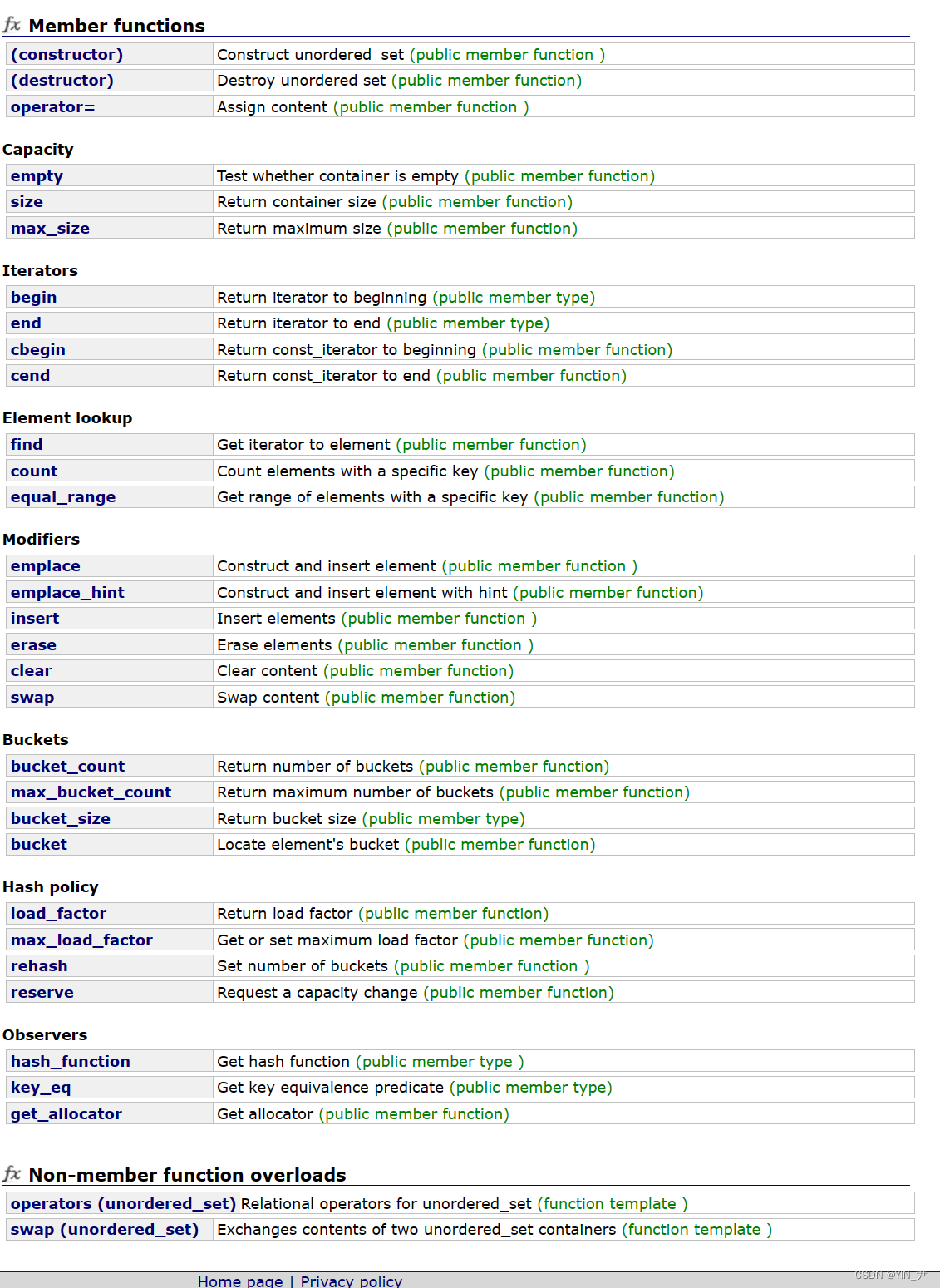Go to the max_size function page
This screenshot has width=940, height=1288.
tap(50, 229)
